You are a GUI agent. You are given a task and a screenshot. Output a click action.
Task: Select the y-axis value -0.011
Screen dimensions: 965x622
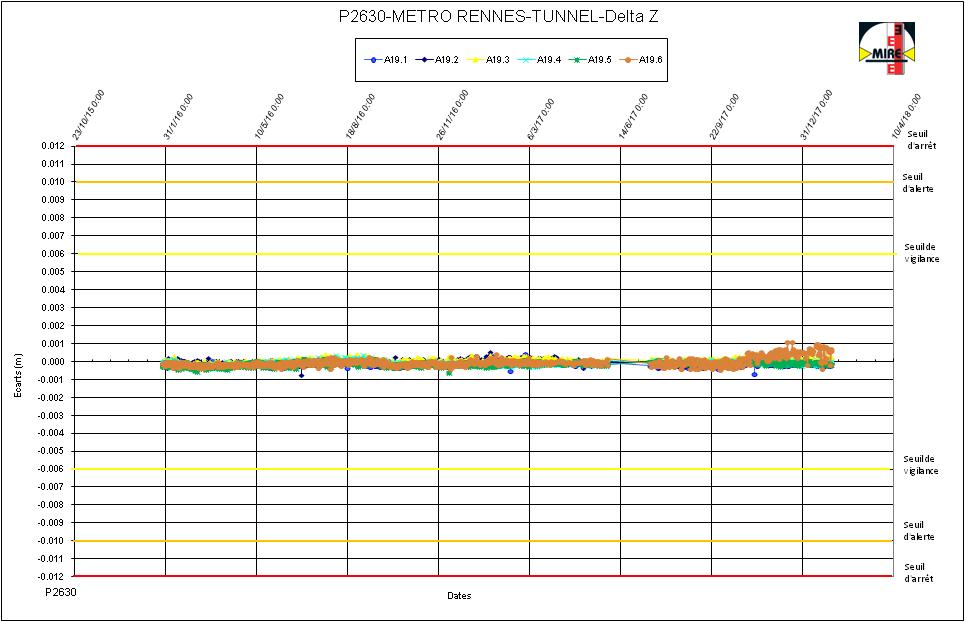click(51, 559)
